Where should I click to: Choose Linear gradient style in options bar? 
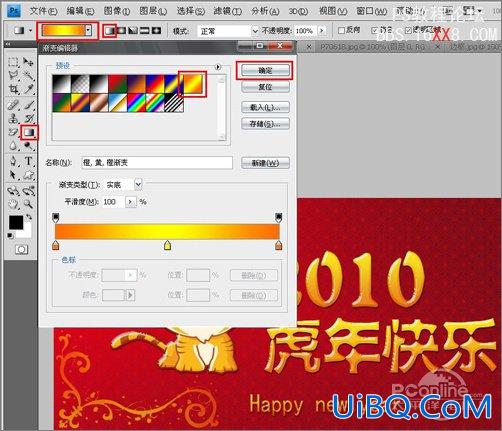tap(109, 31)
